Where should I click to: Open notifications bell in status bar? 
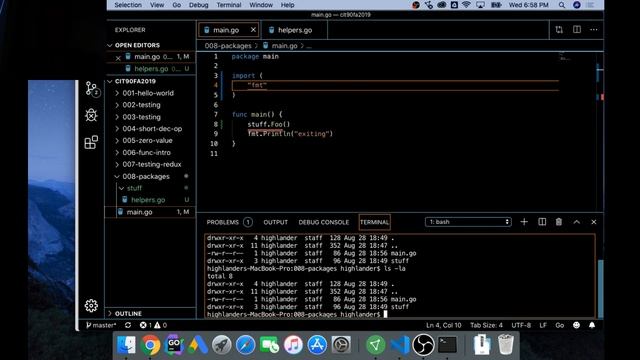point(592,325)
